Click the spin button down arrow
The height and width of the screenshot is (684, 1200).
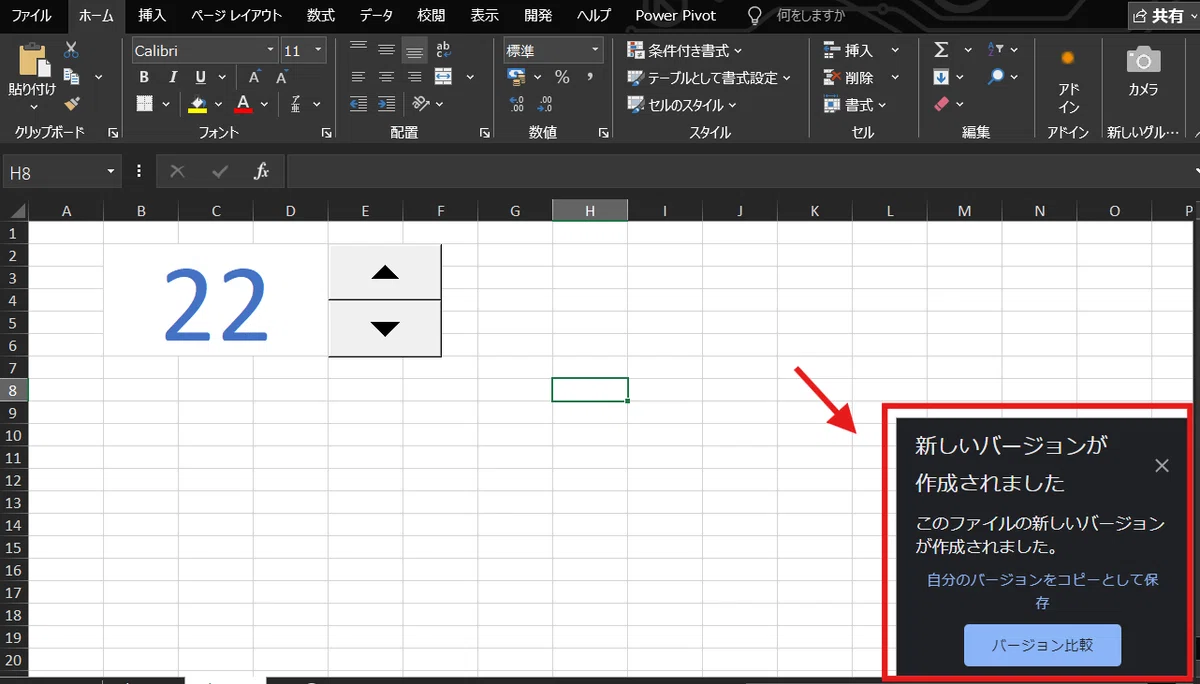(385, 328)
